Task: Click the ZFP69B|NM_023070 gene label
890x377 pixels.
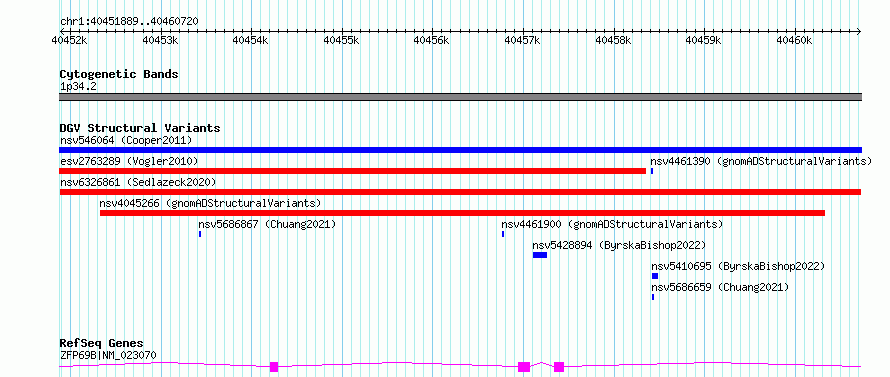Action: [x=108, y=355]
